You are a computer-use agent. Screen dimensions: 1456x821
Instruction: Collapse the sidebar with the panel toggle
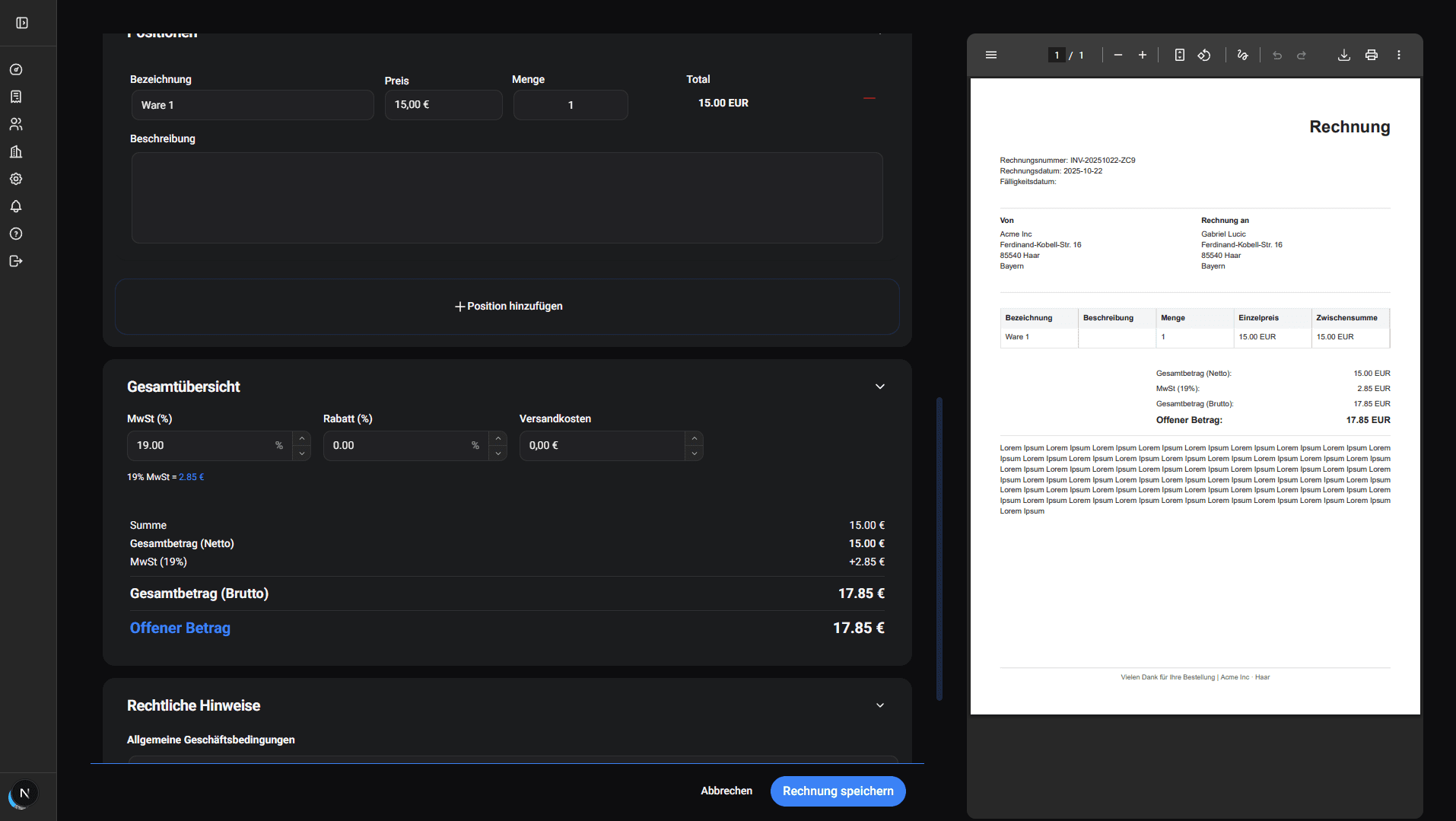[x=21, y=23]
